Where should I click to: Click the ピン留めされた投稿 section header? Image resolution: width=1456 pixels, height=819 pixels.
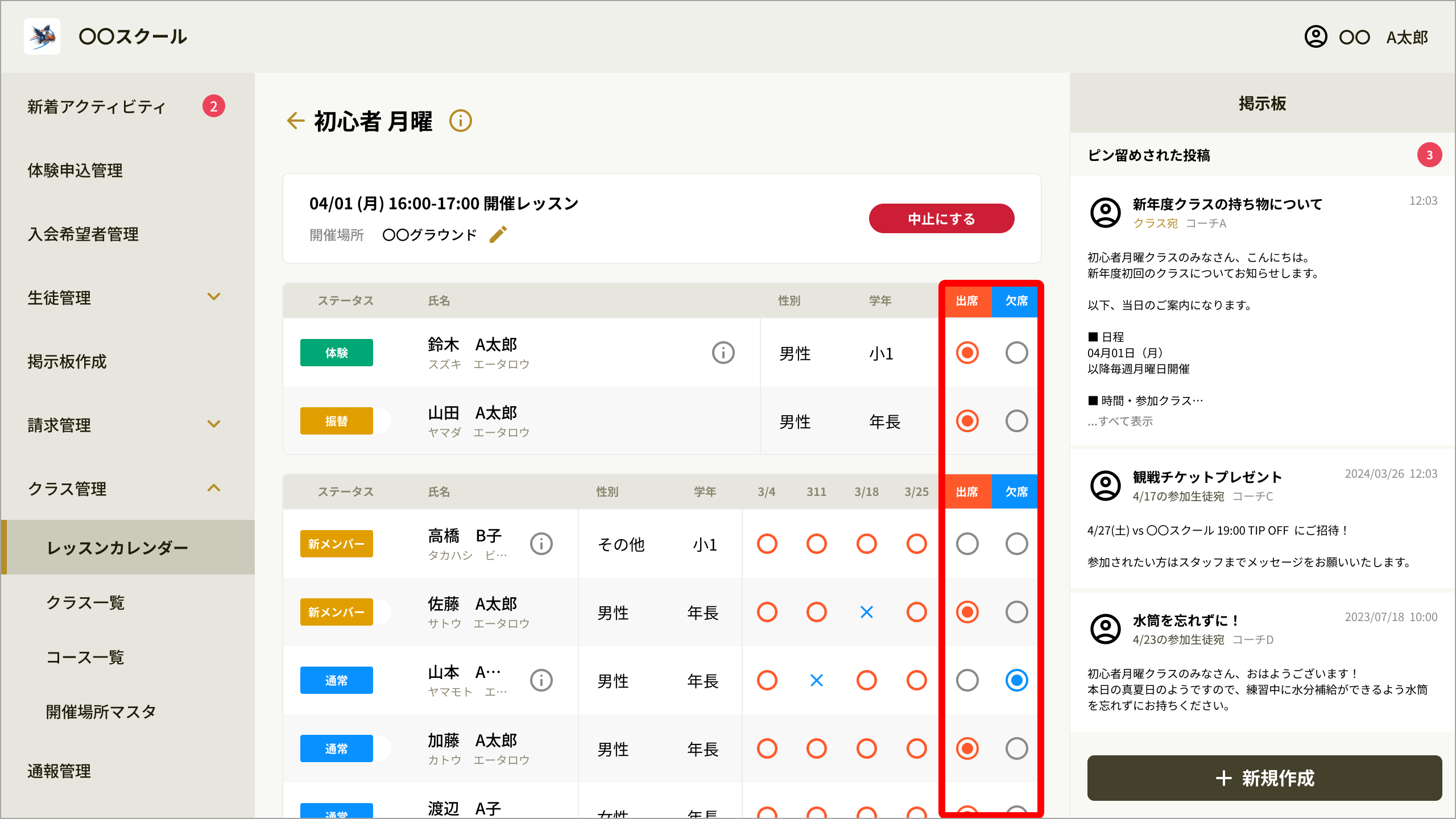click(x=1149, y=155)
